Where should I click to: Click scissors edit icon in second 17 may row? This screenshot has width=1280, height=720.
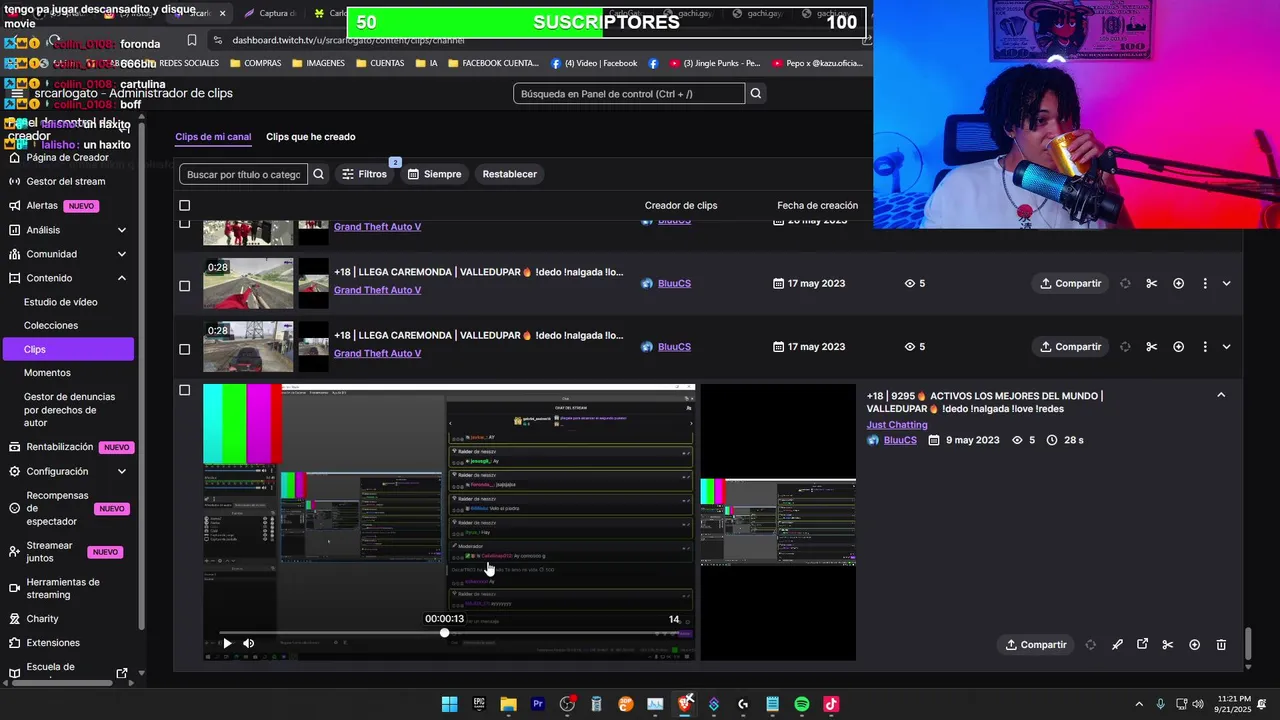tap(1152, 347)
